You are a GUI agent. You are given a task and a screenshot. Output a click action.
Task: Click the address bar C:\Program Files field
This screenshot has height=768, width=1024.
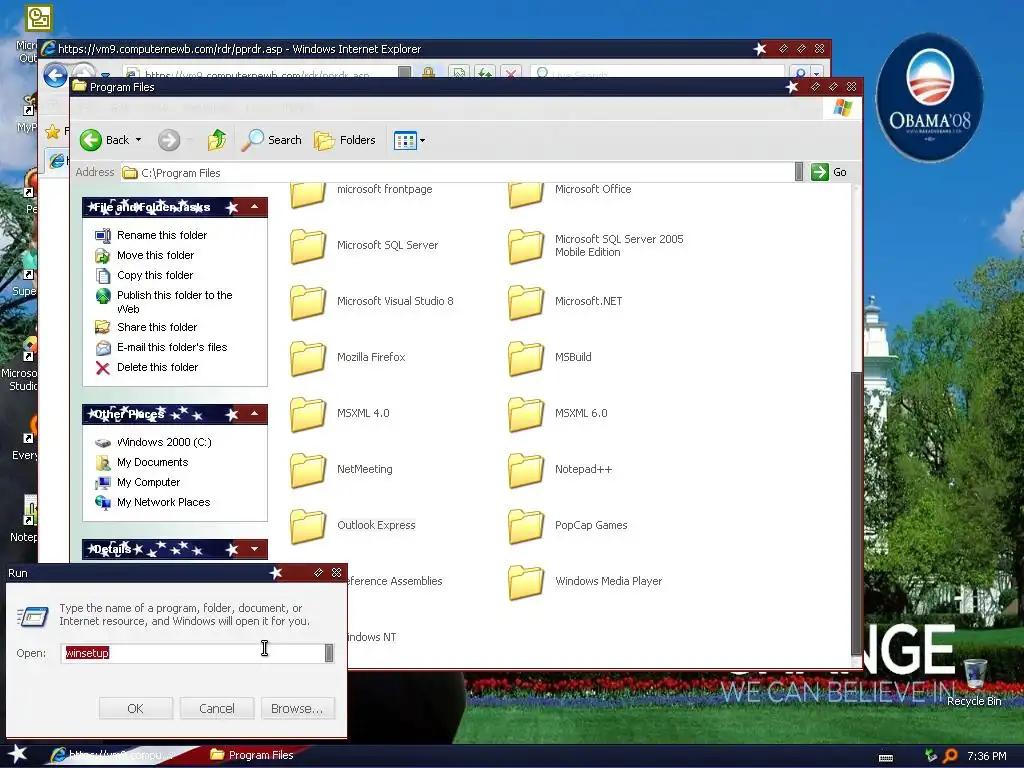(x=457, y=172)
